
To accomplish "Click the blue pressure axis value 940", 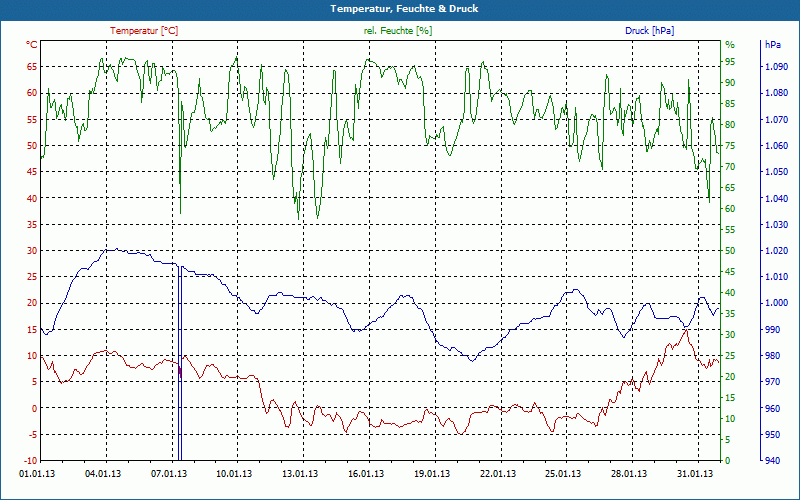I will pos(772,461).
